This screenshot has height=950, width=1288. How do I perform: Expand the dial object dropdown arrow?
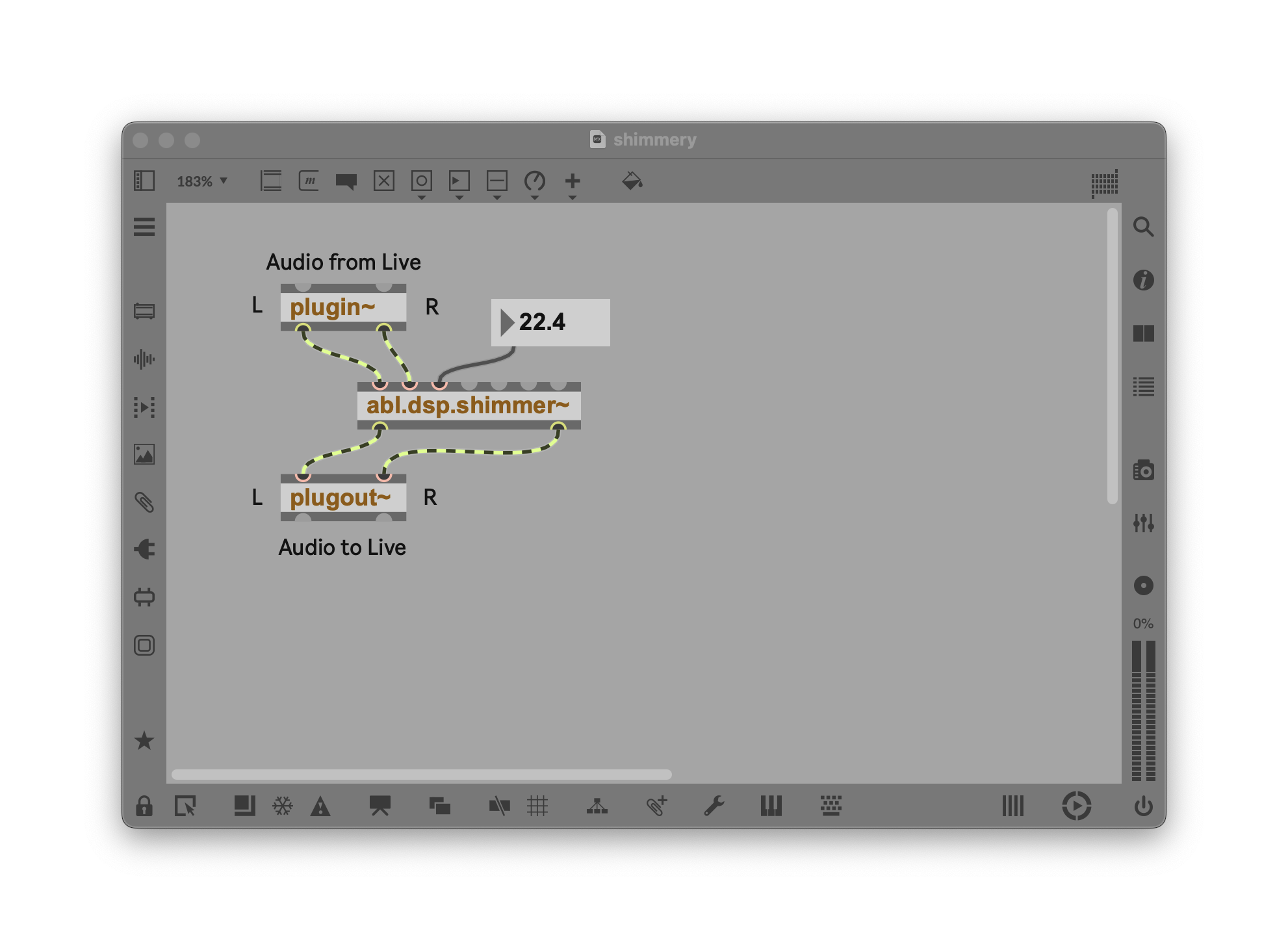point(535,198)
